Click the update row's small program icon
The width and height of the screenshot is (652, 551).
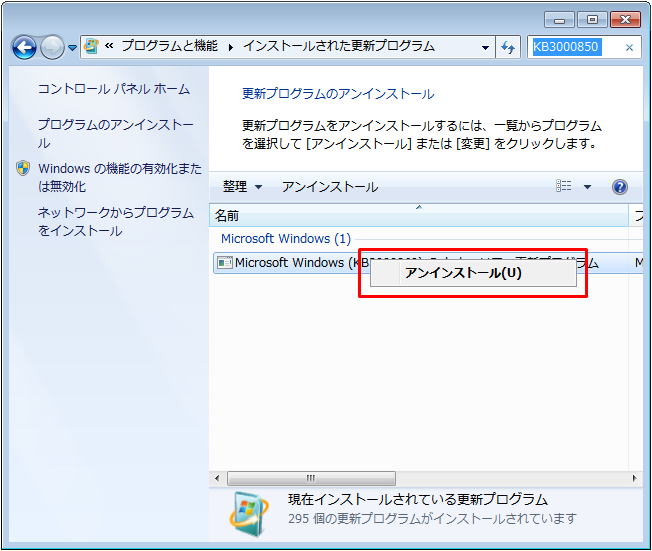point(225,263)
